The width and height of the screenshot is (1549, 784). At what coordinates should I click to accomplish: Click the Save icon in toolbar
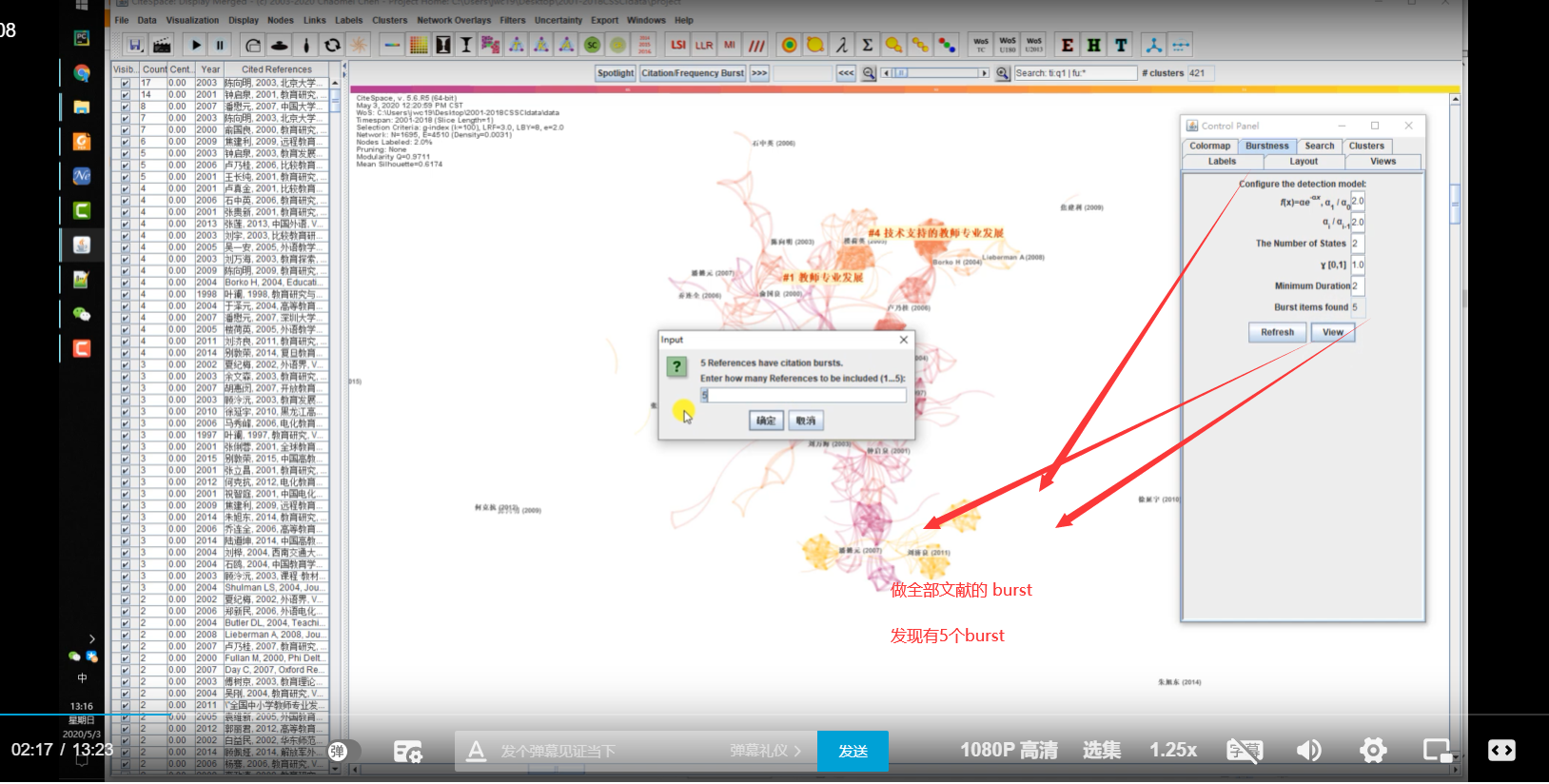(x=136, y=45)
